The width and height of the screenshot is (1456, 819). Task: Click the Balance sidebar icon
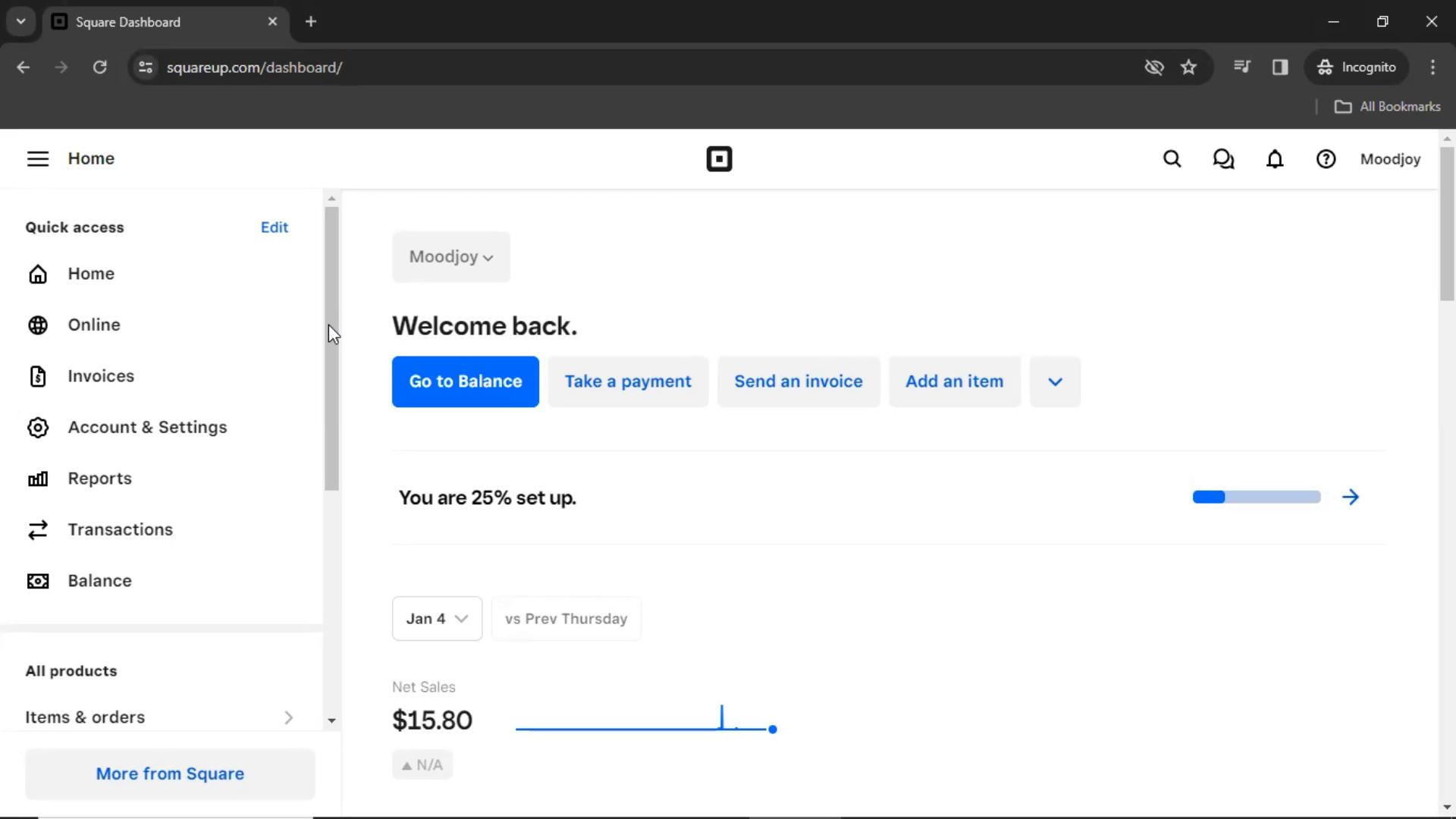[37, 579]
